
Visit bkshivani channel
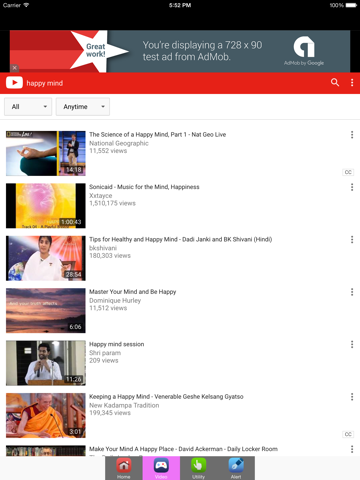point(103,248)
